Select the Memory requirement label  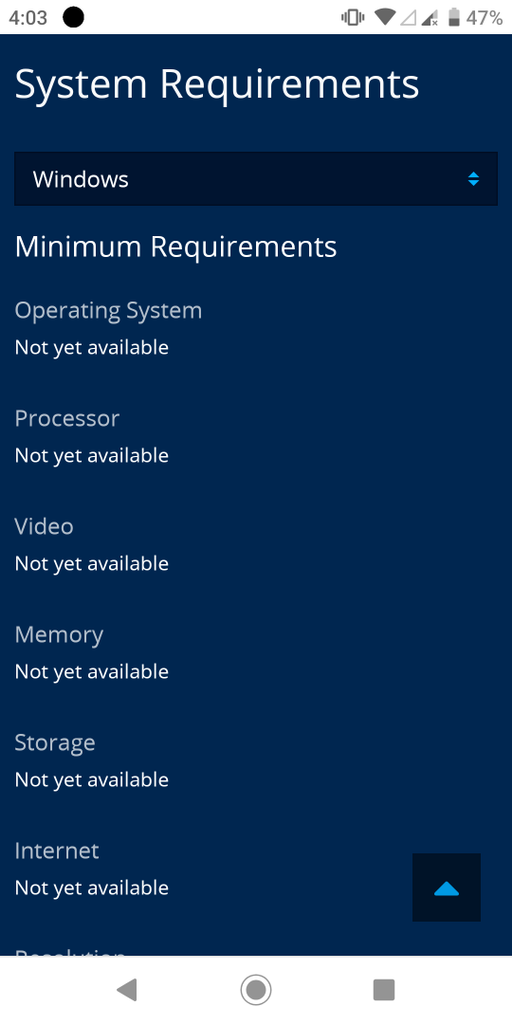(x=59, y=635)
